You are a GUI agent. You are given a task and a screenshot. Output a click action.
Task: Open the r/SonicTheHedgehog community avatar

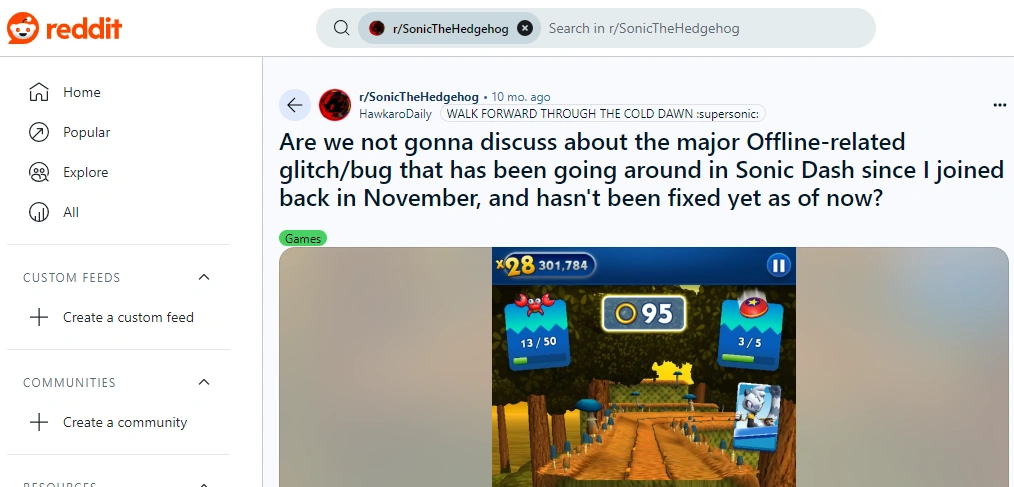coord(335,105)
